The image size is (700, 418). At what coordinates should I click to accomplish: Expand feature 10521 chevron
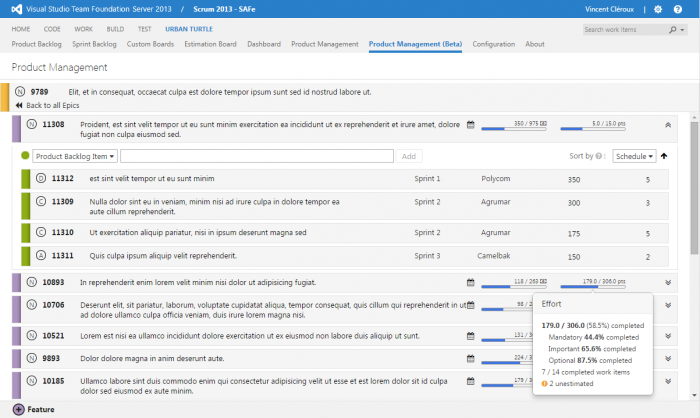tap(668, 336)
